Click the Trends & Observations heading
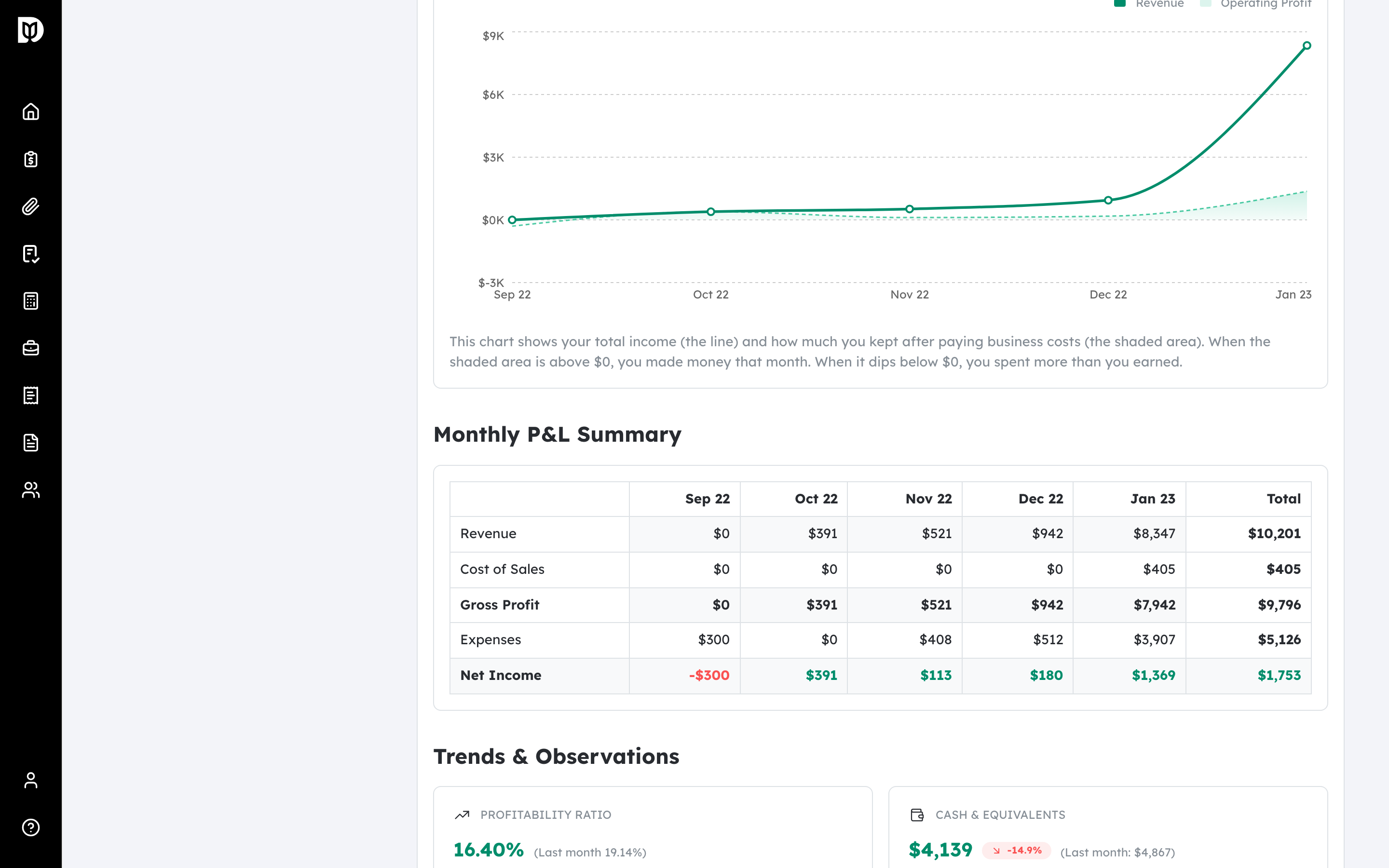The width and height of the screenshot is (1389, 868). (x=556, y=757)
